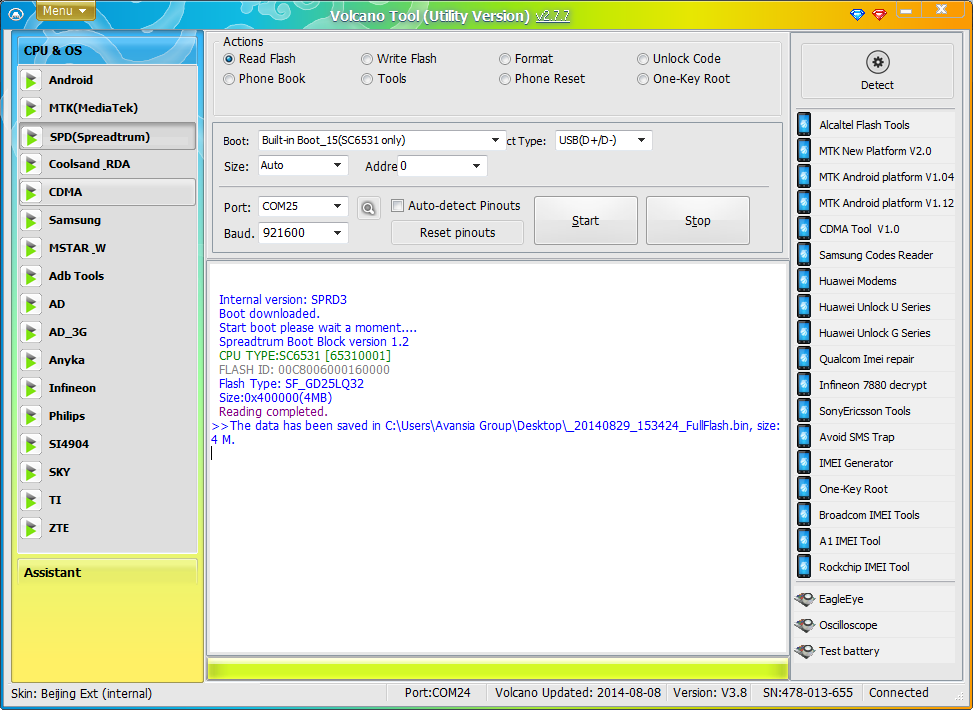Click the phone icon beside Avoid SMS Trap

tap(804, 437)
